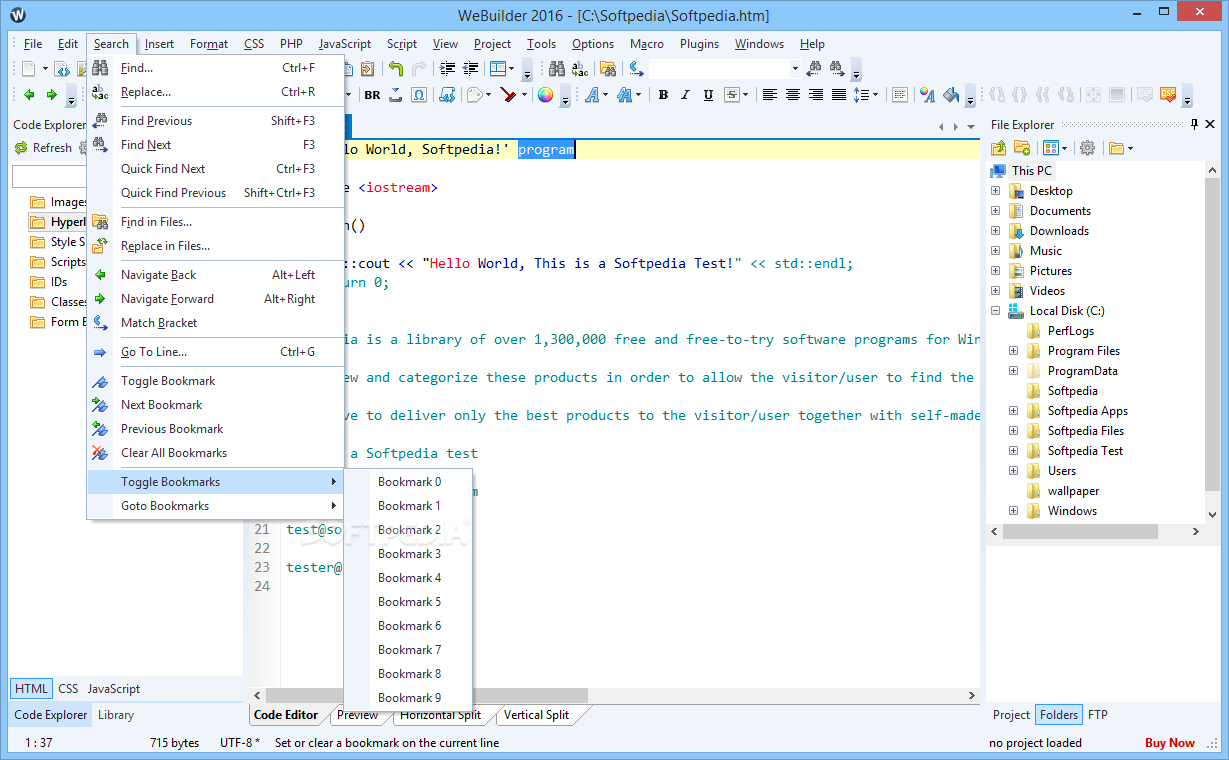Click the Buy Now link
This screenshot has height=760, width=1229.
pyautogui.click(x=1170, y=743)
